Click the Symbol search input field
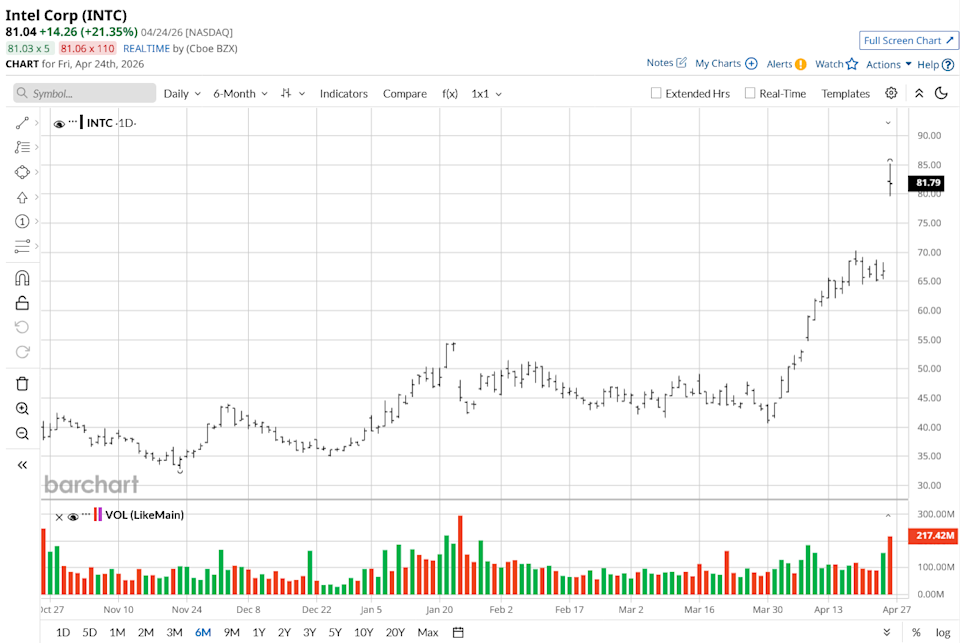Viewport: 960px width, 643px height. coord(85,93)
